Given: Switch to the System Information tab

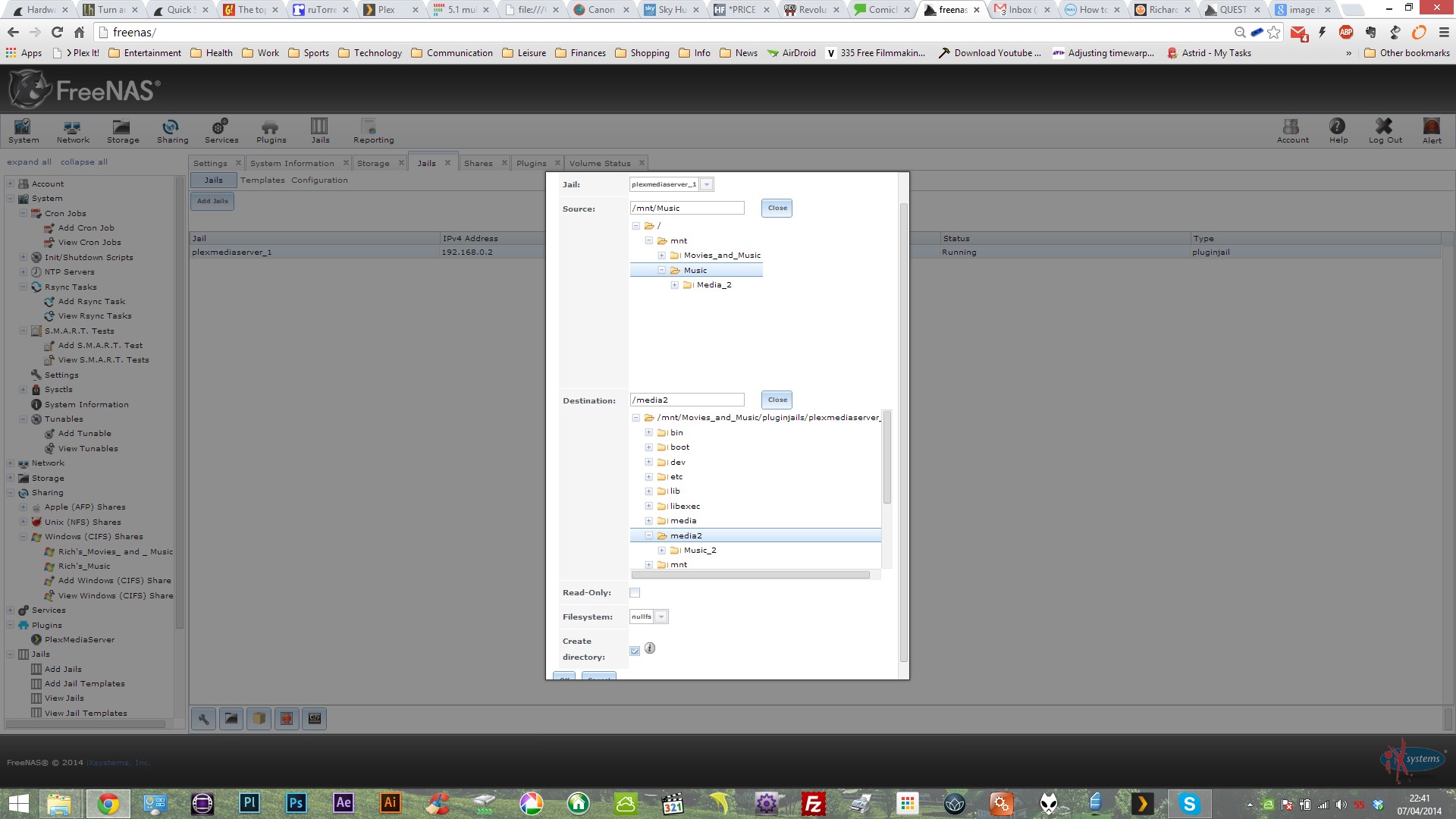Looking at the screenshot, I should tap(292, 163).
